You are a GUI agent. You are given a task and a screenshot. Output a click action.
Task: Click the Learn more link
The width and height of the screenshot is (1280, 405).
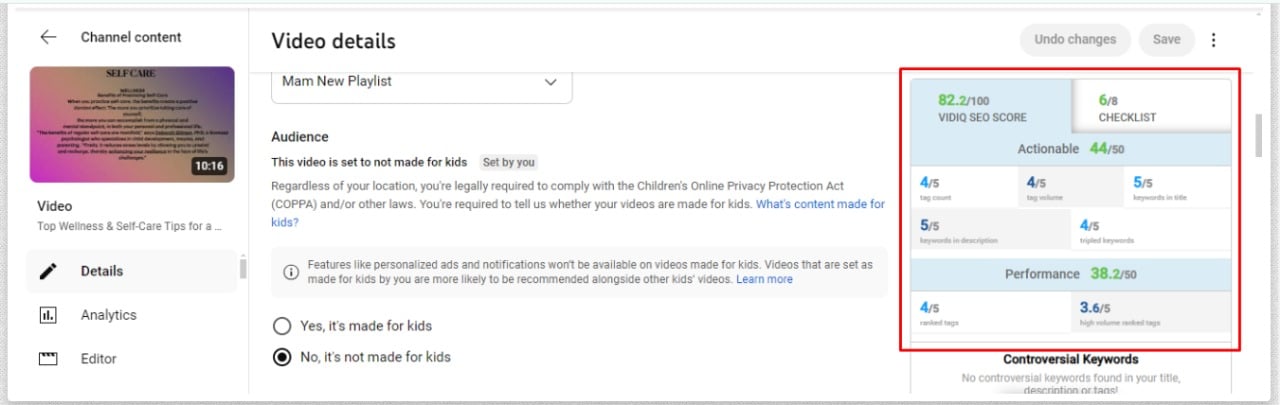pyautogui.click(x=764, y=280)
